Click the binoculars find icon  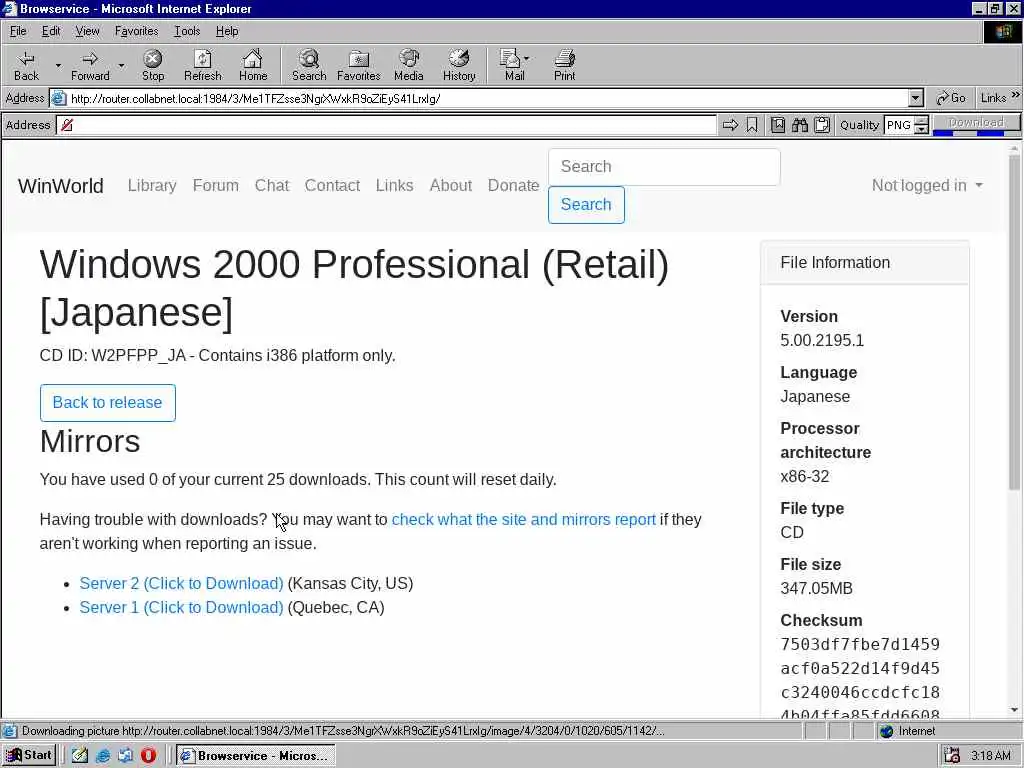[x=800, y=125]
